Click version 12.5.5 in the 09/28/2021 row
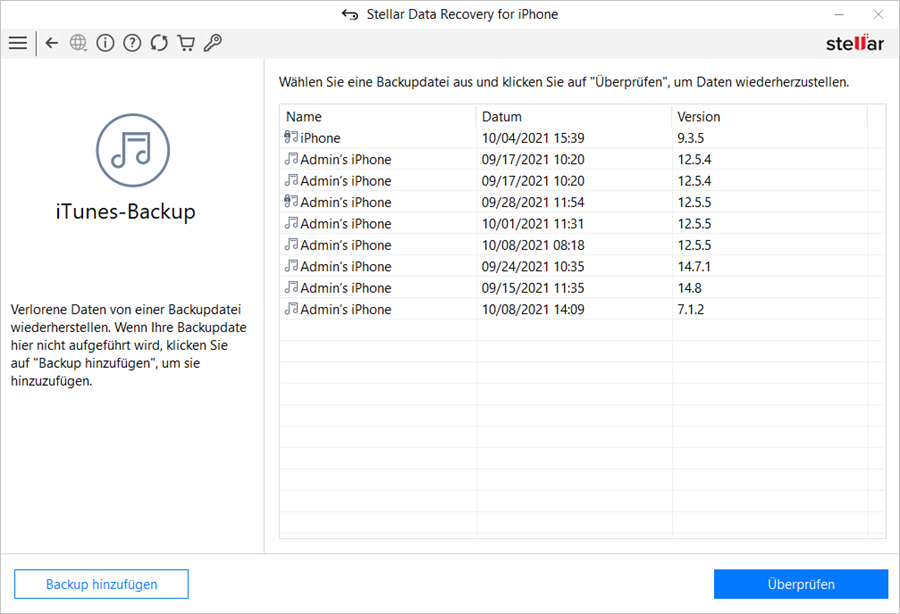 [694, 203]
